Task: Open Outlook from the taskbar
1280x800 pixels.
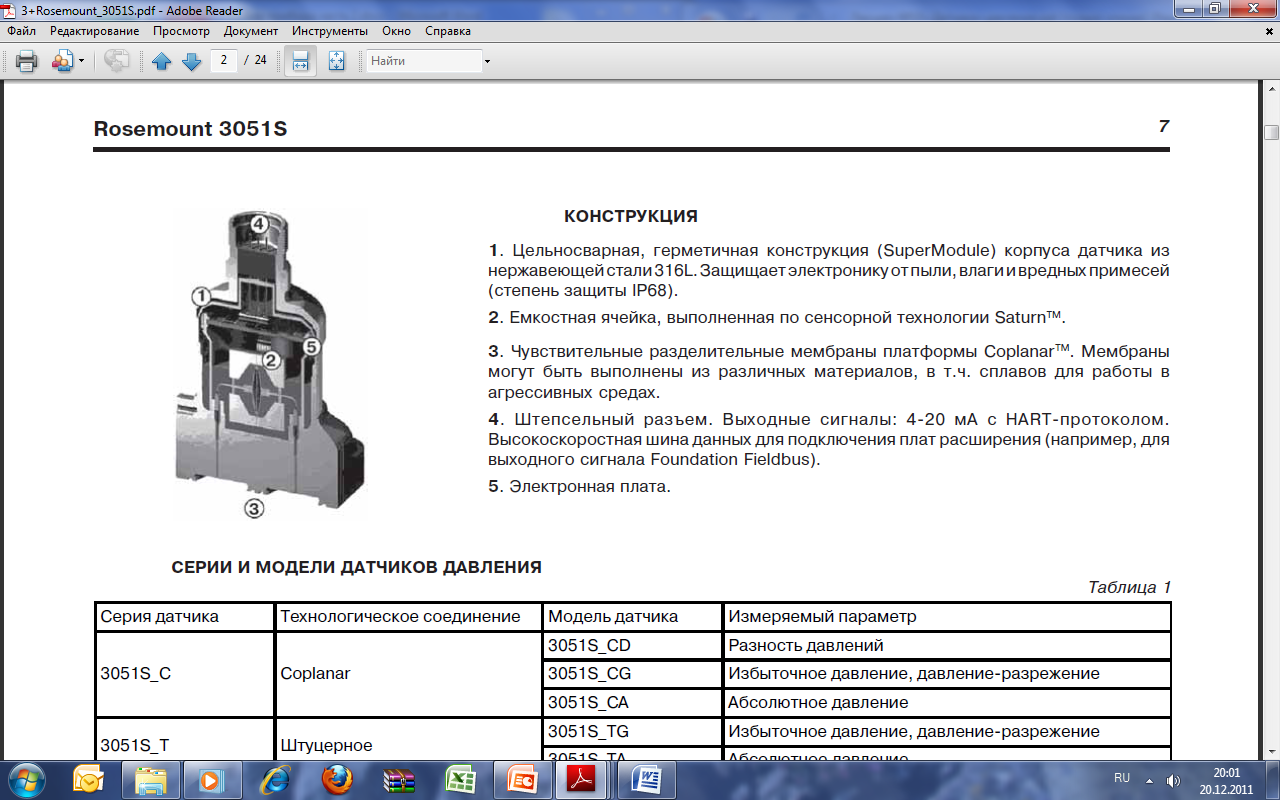Action: (87, 779)
